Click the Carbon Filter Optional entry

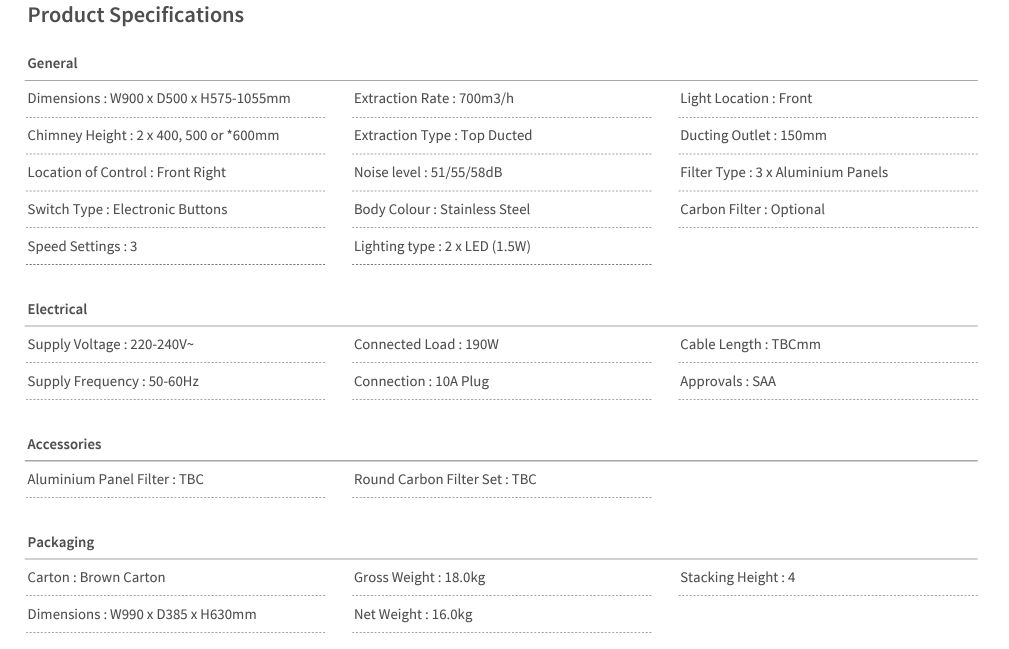tap(752, 209)
